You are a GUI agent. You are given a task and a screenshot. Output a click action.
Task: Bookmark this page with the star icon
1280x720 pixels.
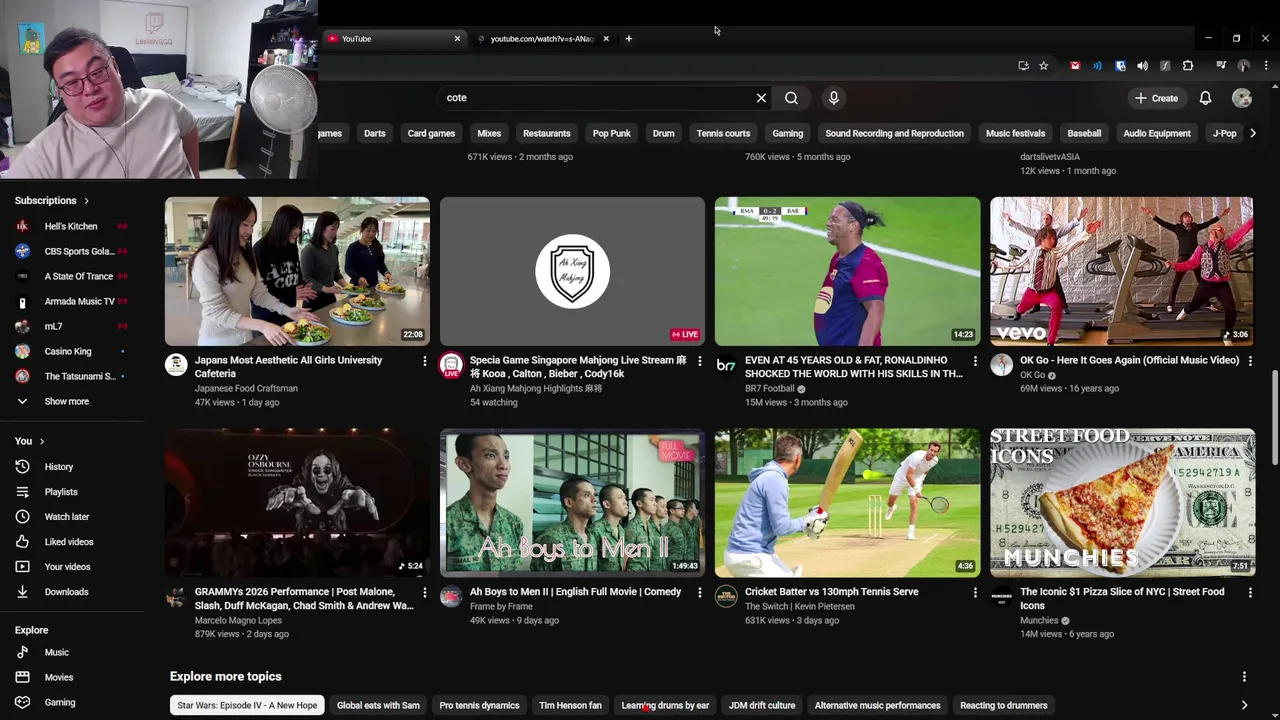point(1043,66)
